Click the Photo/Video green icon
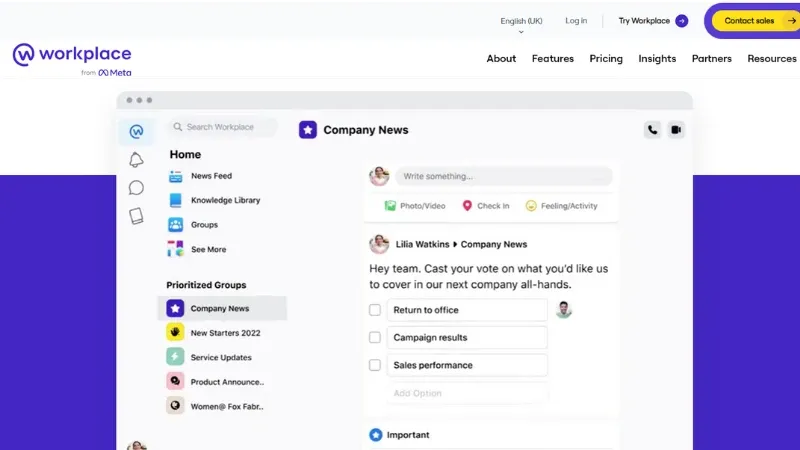This screenshot has height=450, width=800. coord(390,206)
